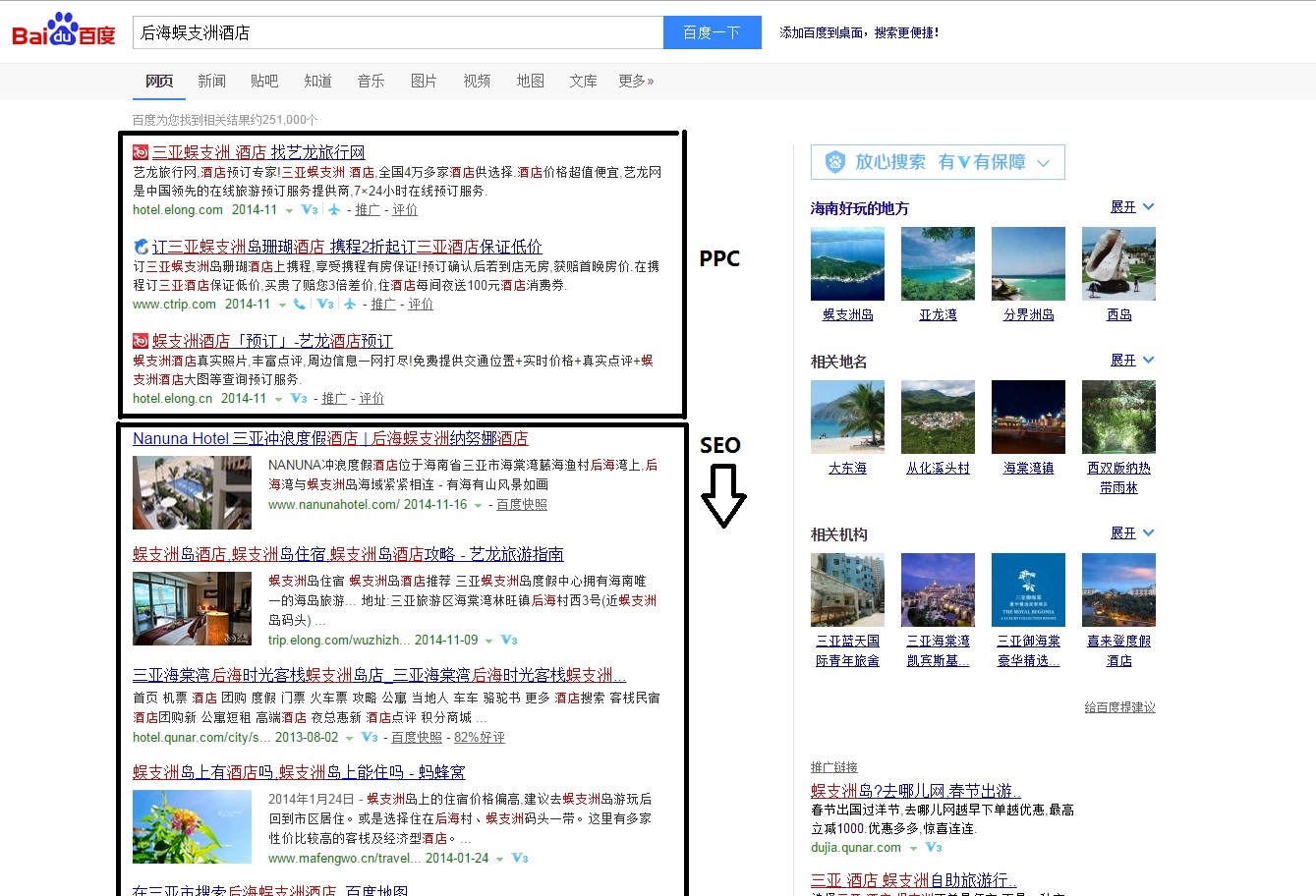The image size is (1316, 896).
Task: Click the V3 badge next to dujia.qunar.com
Action: (933, 848)
